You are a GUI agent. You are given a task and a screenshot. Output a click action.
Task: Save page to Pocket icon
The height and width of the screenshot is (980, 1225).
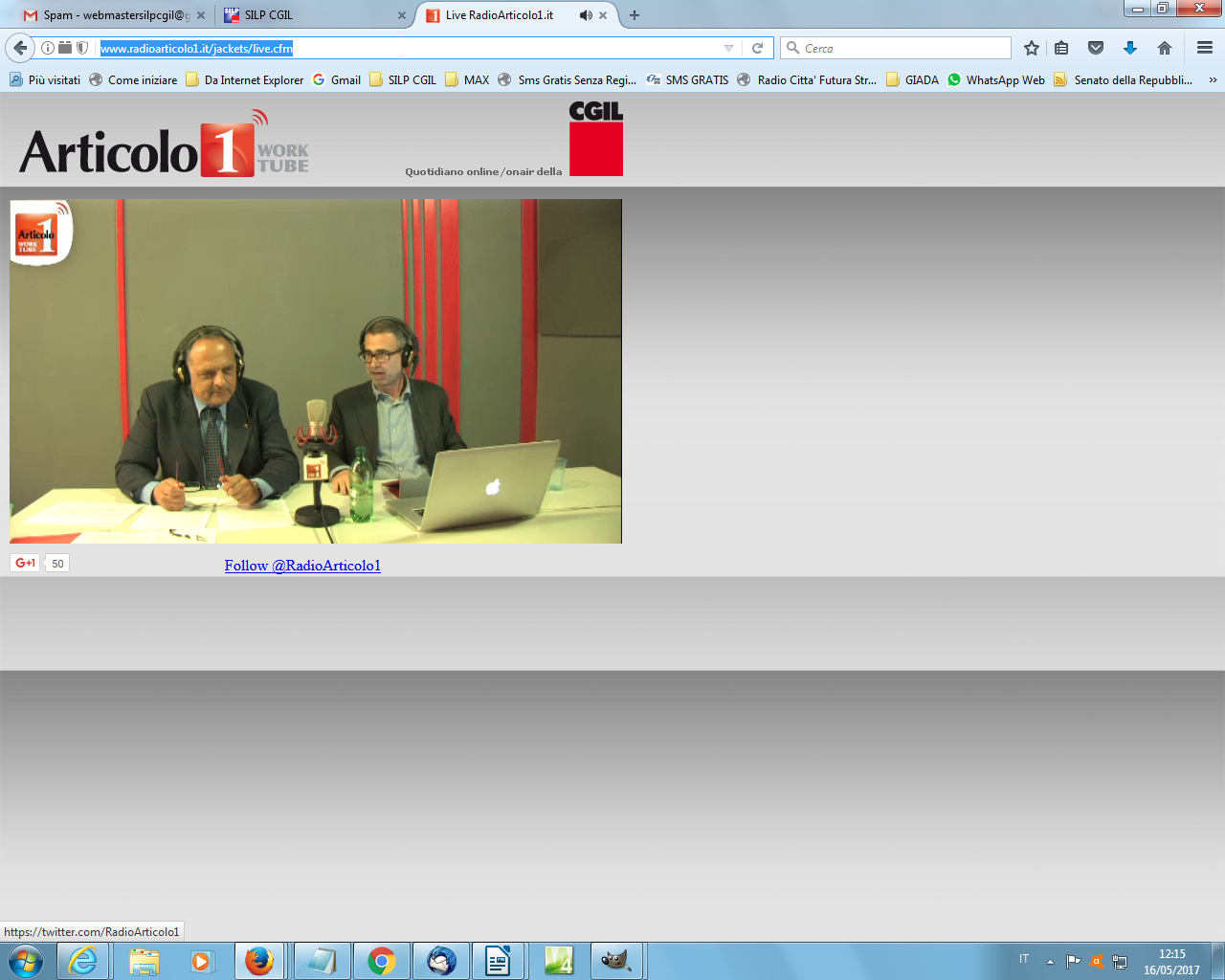click(1096, 48)
